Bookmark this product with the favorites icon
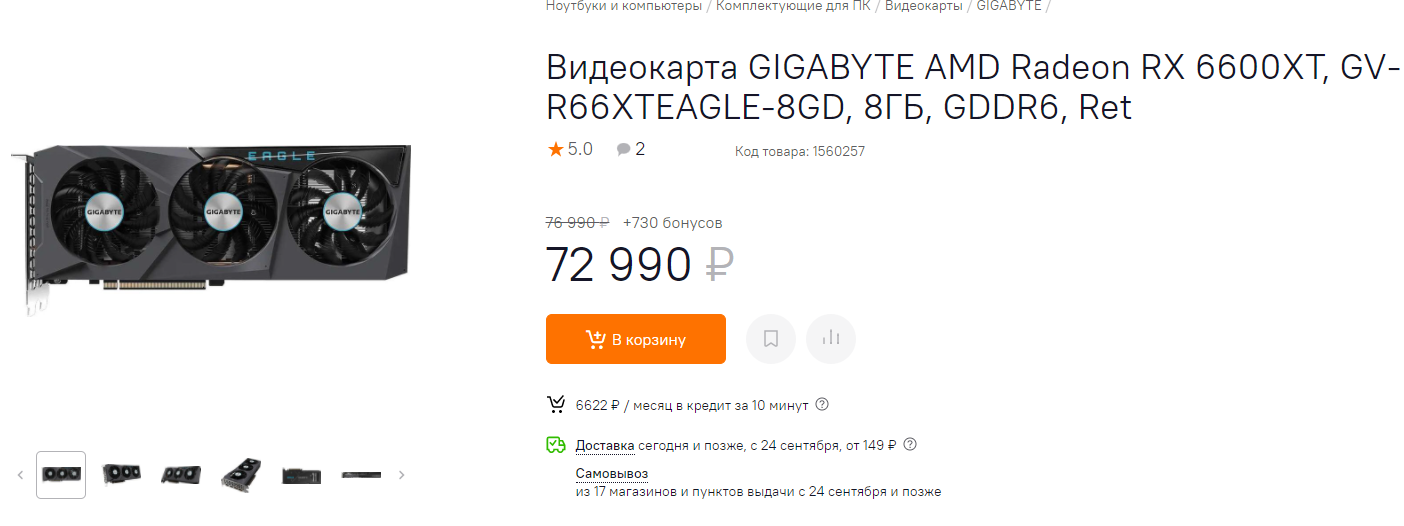1404x526 pixels. (x=771, y=339)
